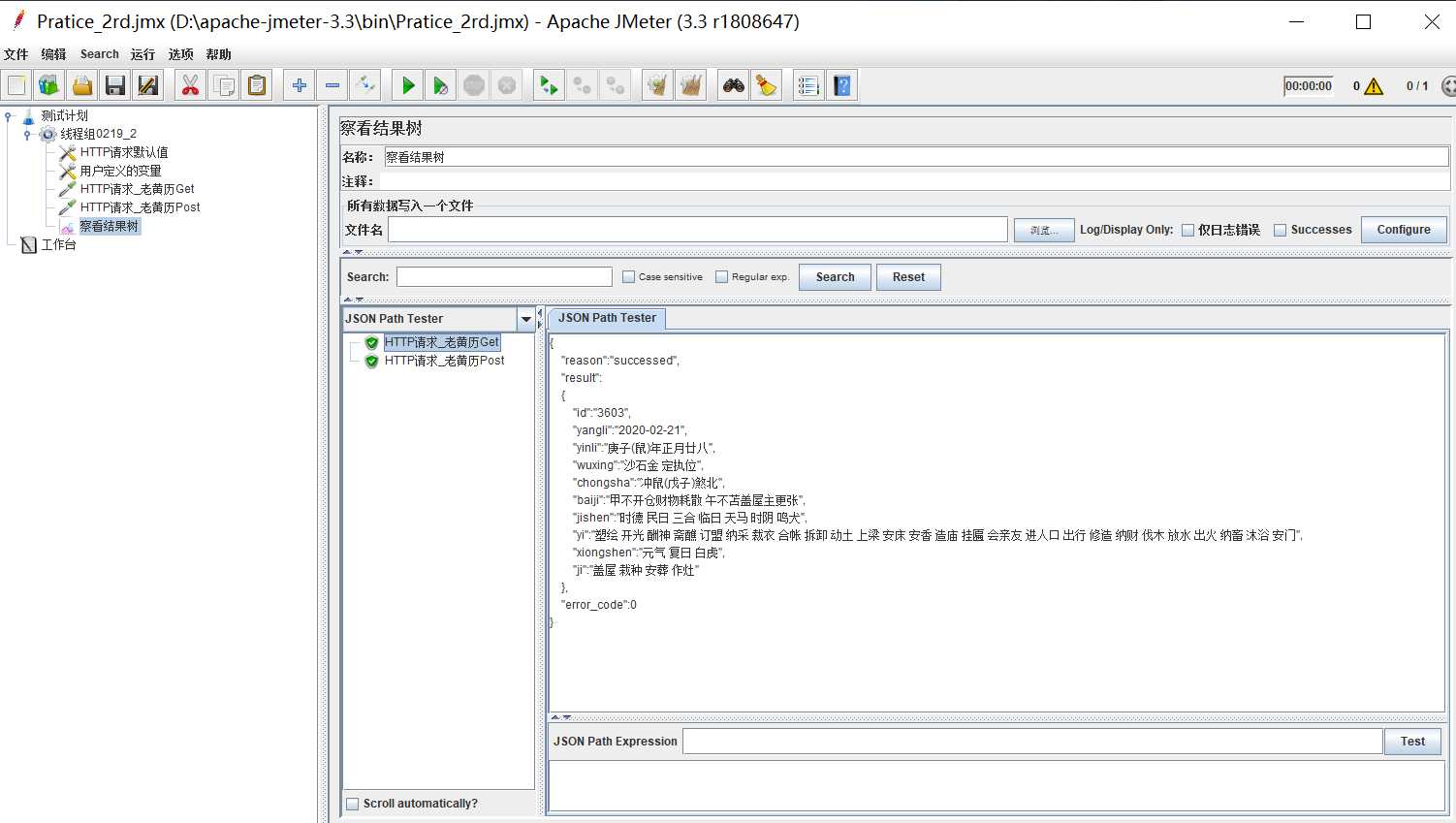
Task: Start test with no pauses icon
Action: coord(441,85)
